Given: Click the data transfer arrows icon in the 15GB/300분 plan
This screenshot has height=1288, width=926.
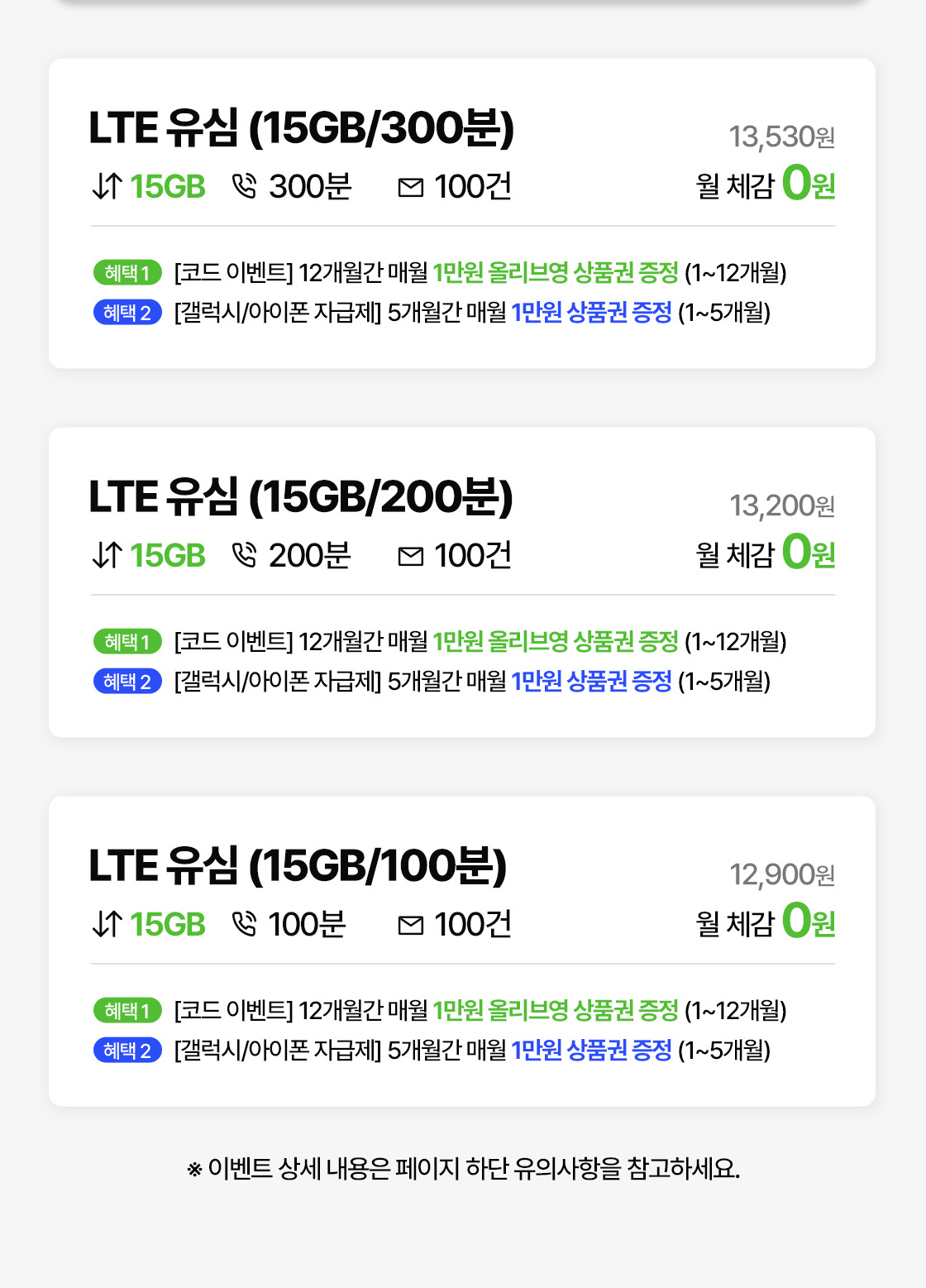Looking at the screenshot, I should pyautogui.click(x=107, y=187).
